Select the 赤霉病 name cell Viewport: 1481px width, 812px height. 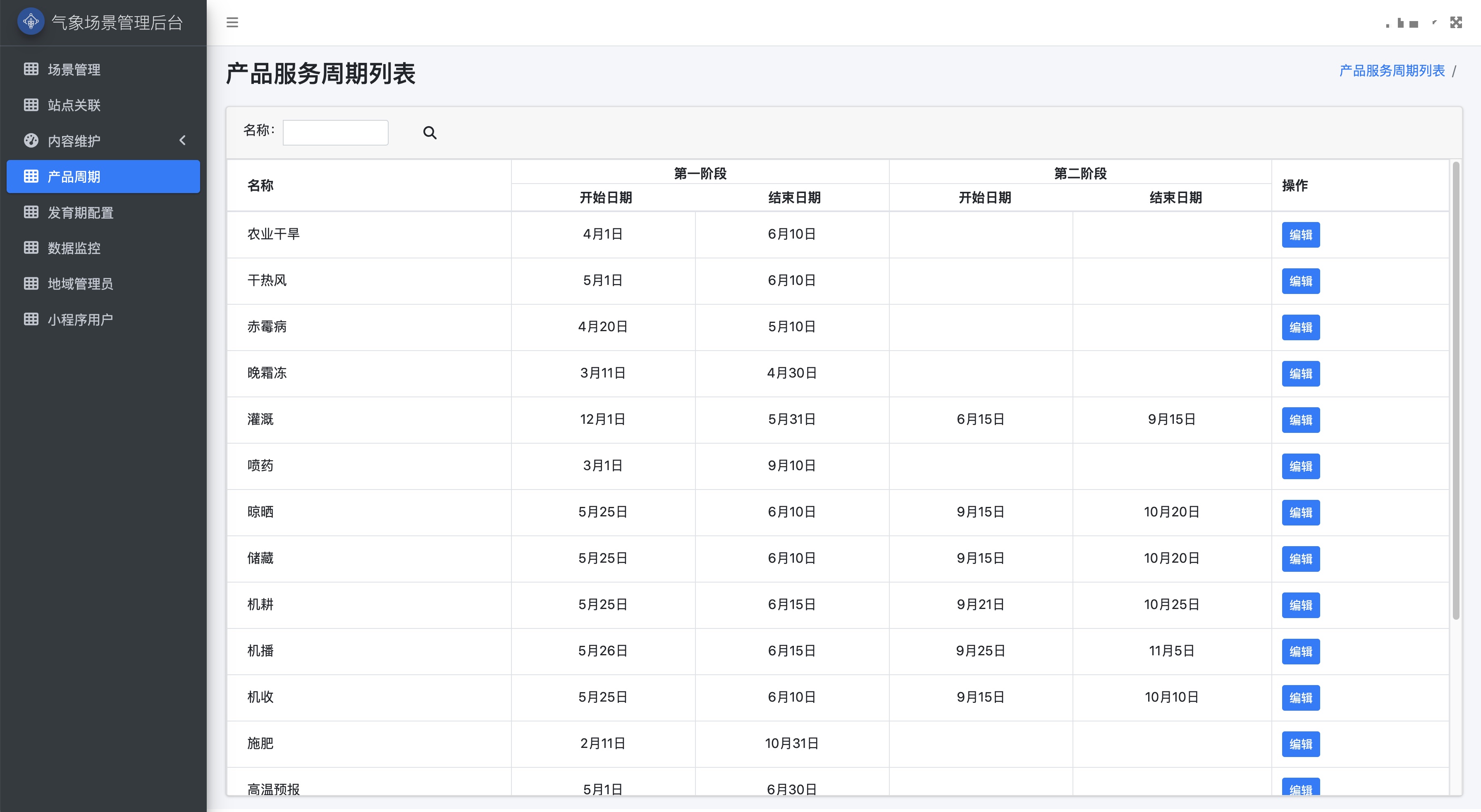(369, 327)
